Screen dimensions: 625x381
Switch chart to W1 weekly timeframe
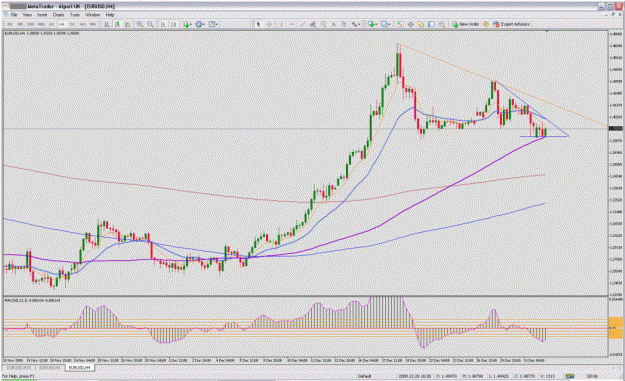[83, 24]
